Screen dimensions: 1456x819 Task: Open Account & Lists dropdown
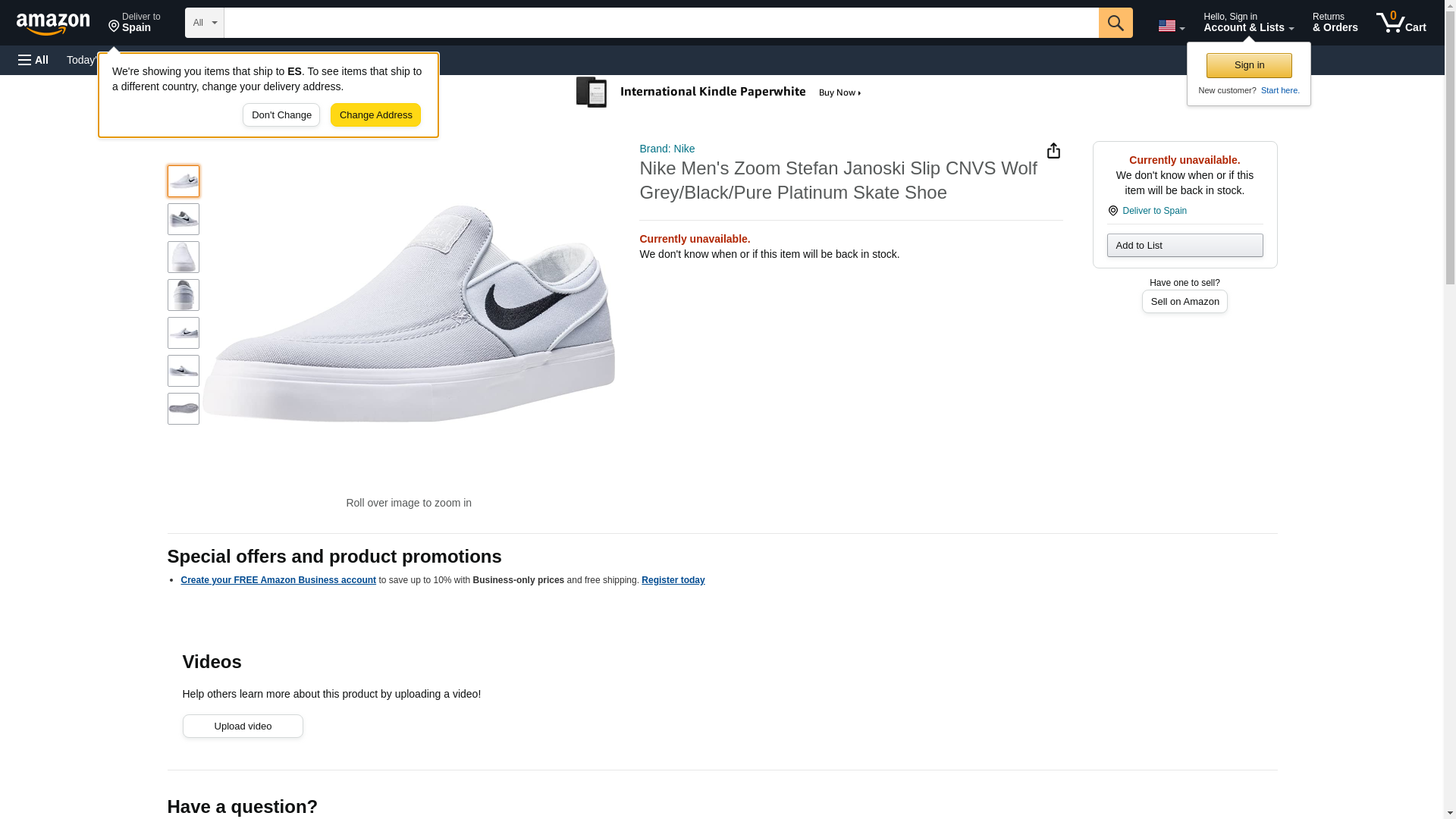pyautogui.click(x=1248, y=23)
